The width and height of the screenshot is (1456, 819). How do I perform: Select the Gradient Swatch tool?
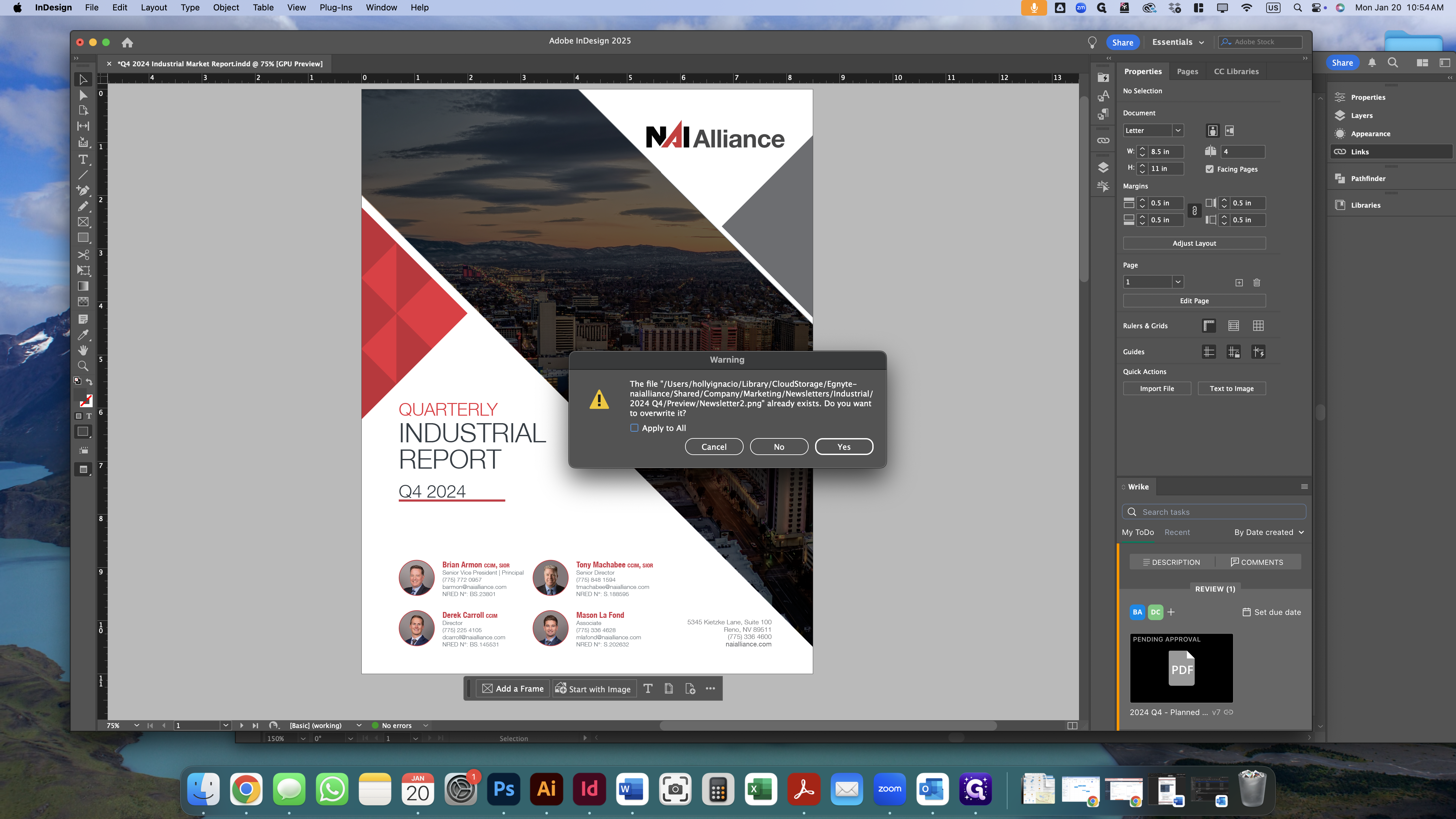[83, 286]
